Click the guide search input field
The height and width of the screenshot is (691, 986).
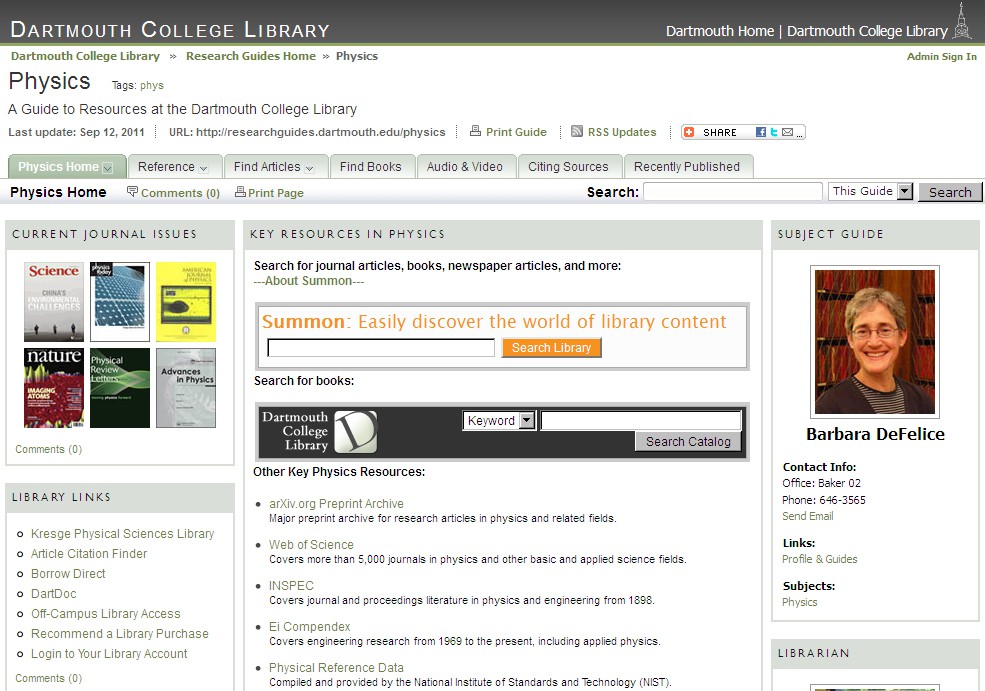click(733, 191)
